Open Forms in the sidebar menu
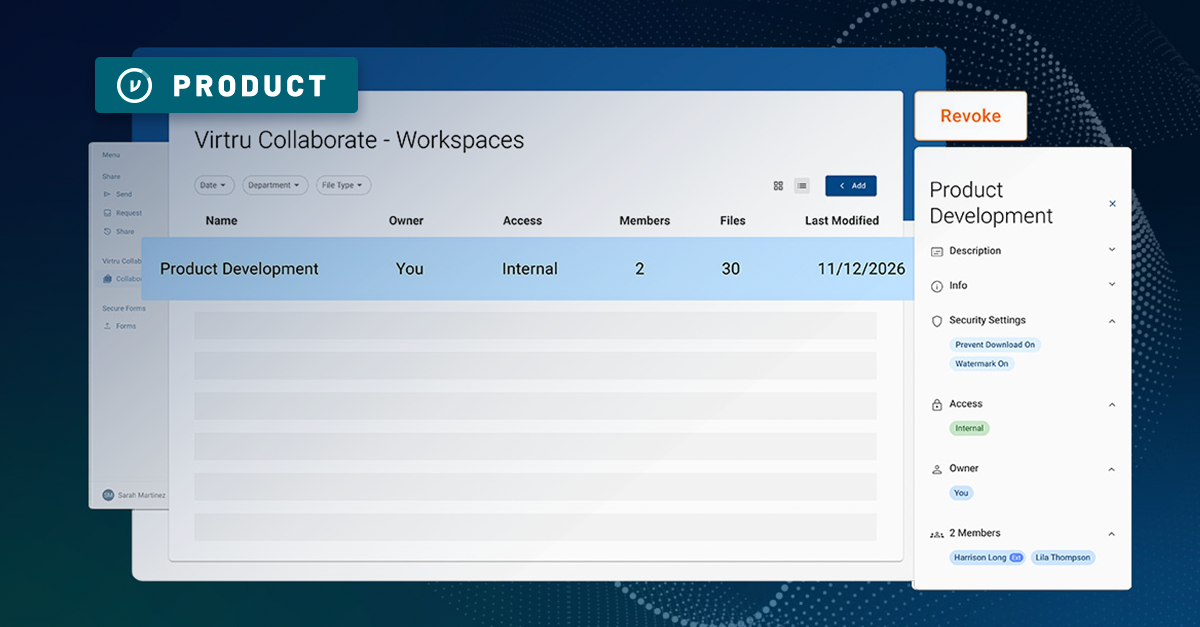Image resolution: width=1200 pixels, height=627 pixels. coord(119,326)
